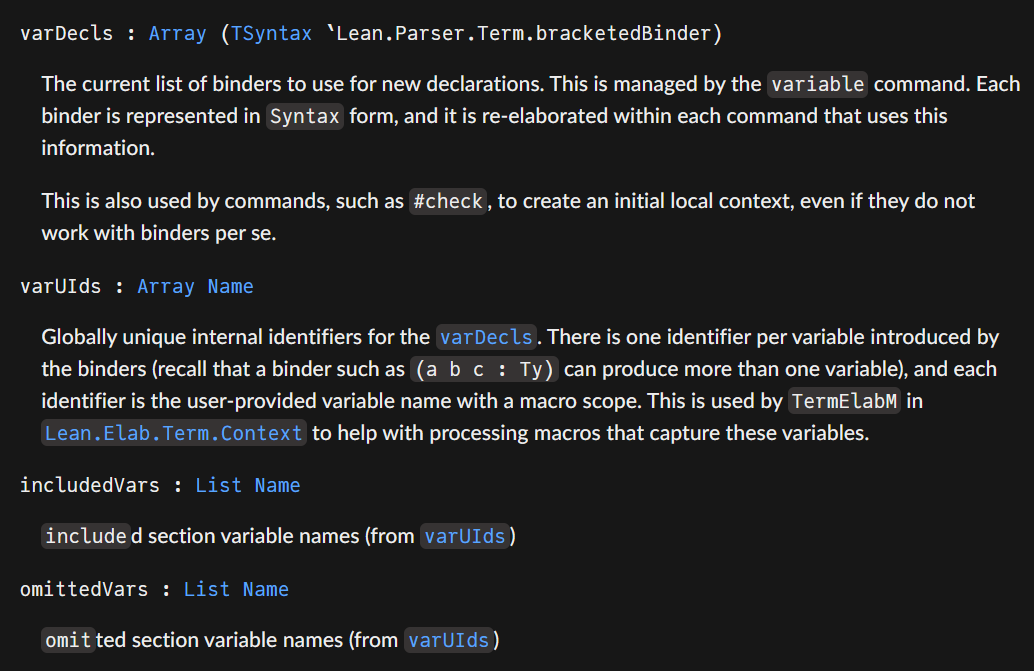Click the 'TermElabM' inline code span
Screen dimensions: 1034x671
point(842,401)
